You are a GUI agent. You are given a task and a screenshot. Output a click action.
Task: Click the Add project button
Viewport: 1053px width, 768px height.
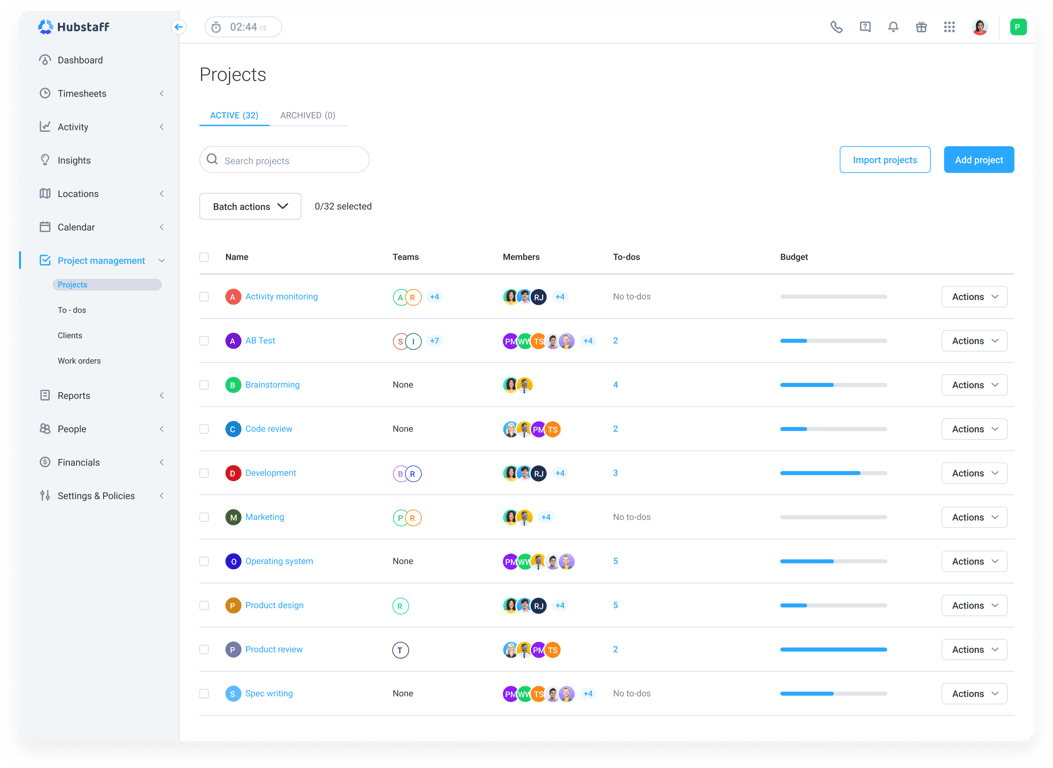pyautogui.click(x=979, y=160)
